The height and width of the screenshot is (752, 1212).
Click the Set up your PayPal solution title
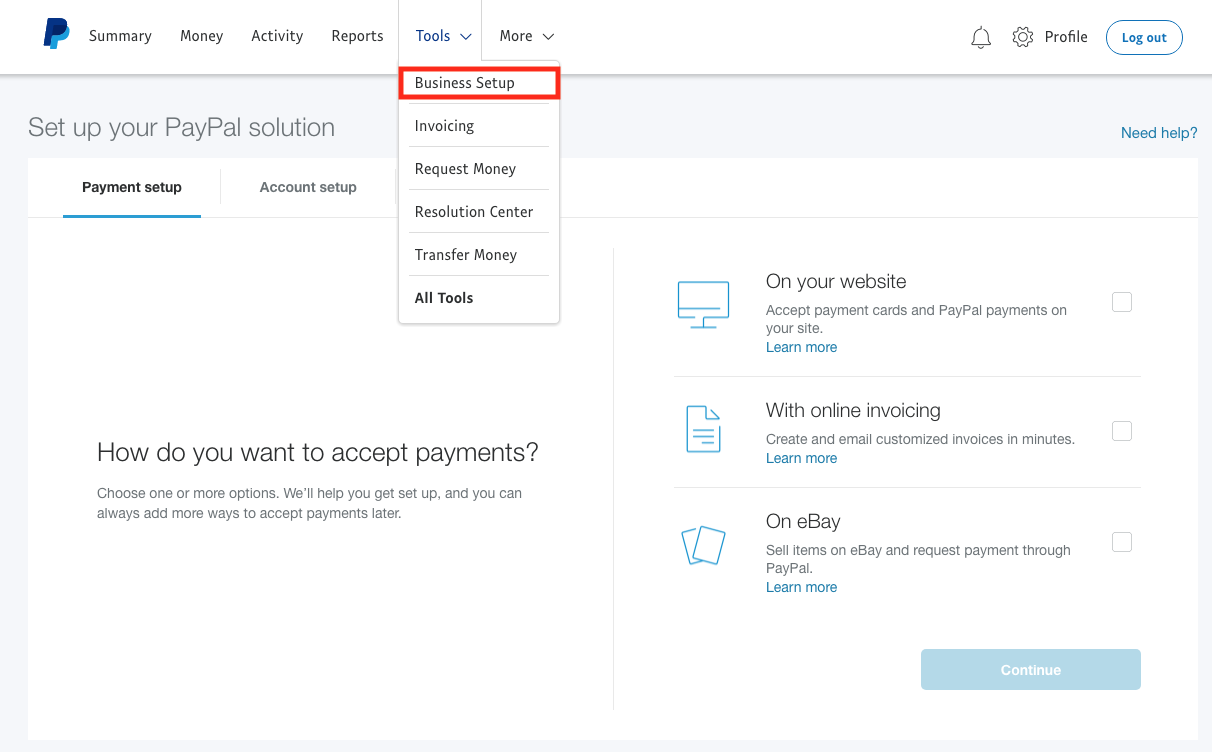point(181,128)
